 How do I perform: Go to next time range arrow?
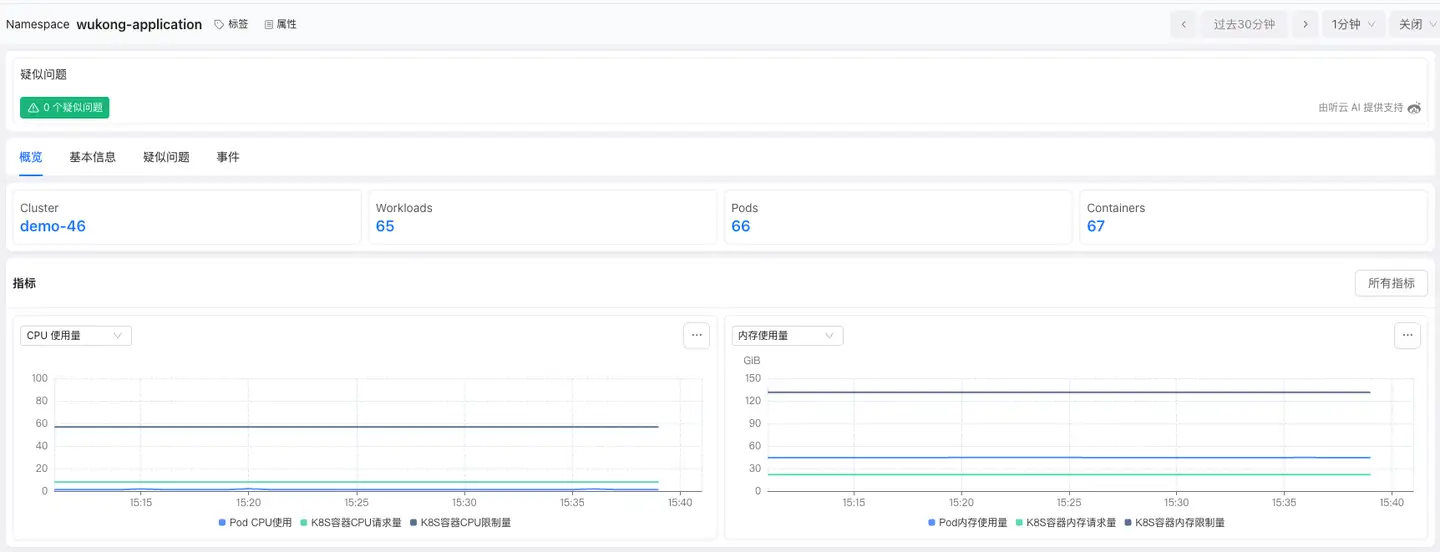point(1304,24)
